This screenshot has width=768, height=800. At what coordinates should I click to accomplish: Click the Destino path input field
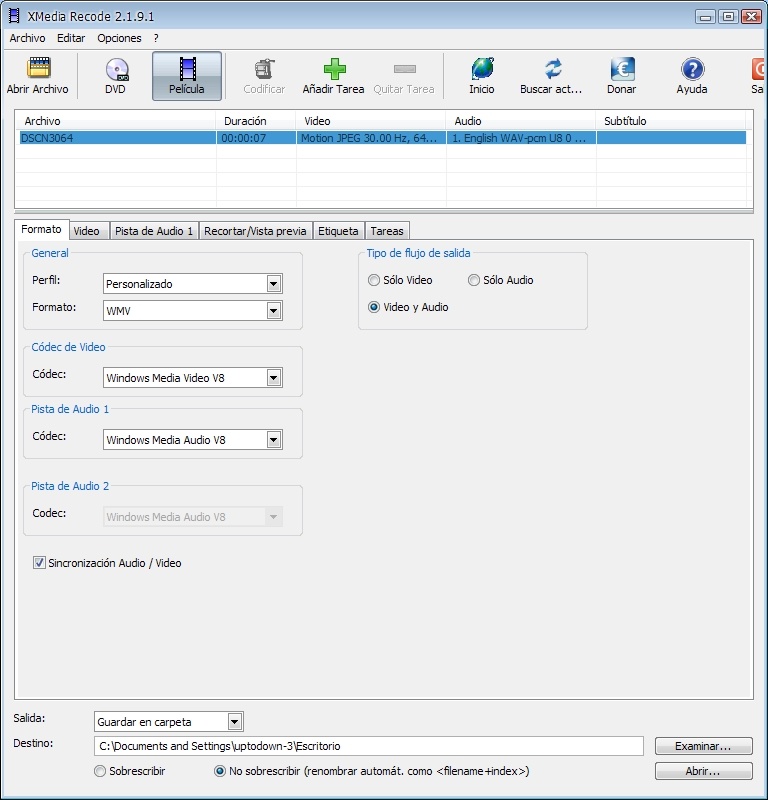click(x=368, y=746)
